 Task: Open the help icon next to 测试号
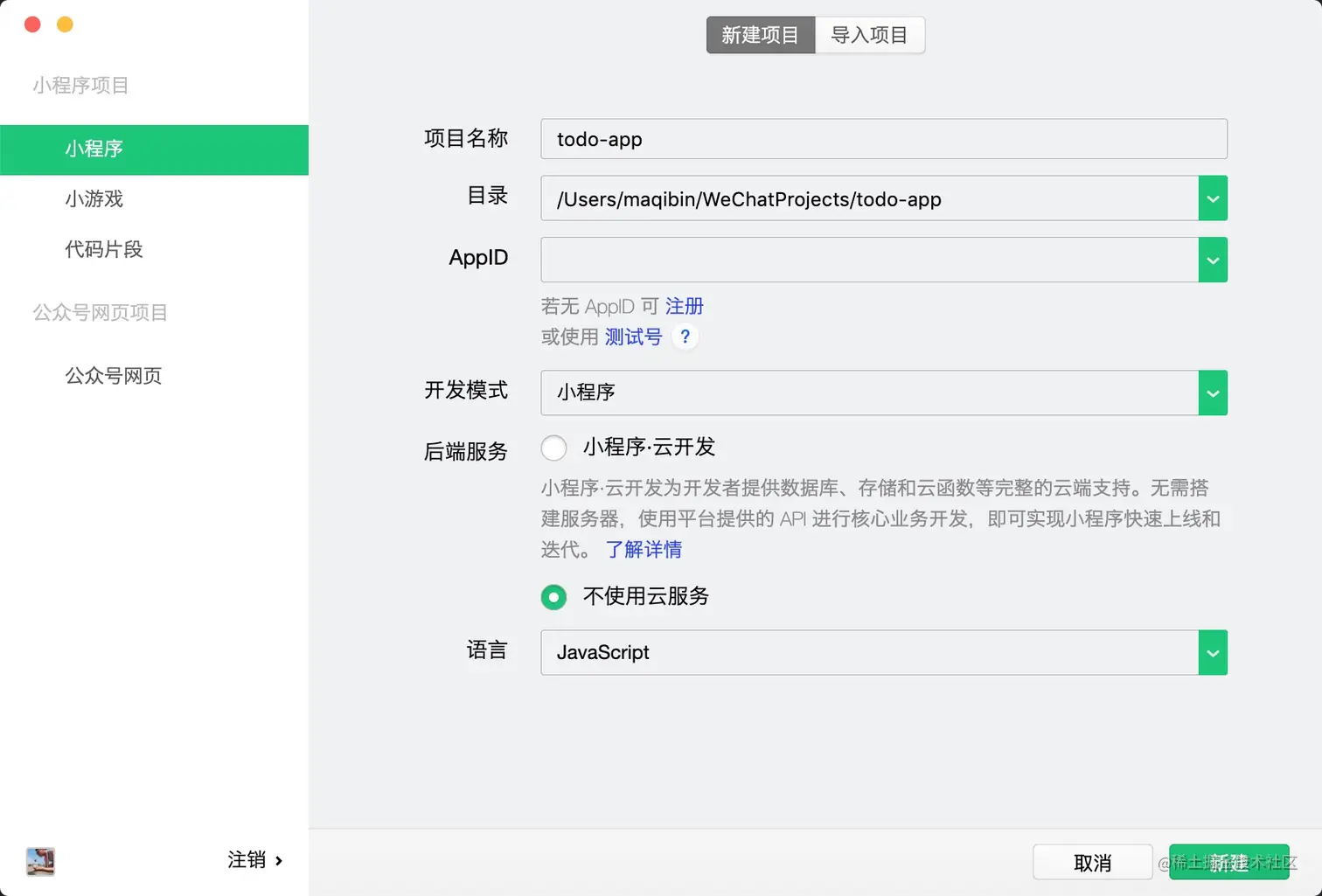pyautogui.click(x=685, y=337)
